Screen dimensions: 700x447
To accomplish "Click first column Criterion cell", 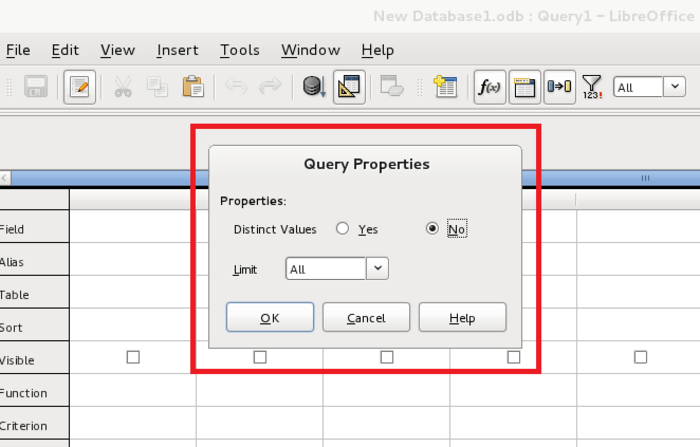I will tap(133, 423).
